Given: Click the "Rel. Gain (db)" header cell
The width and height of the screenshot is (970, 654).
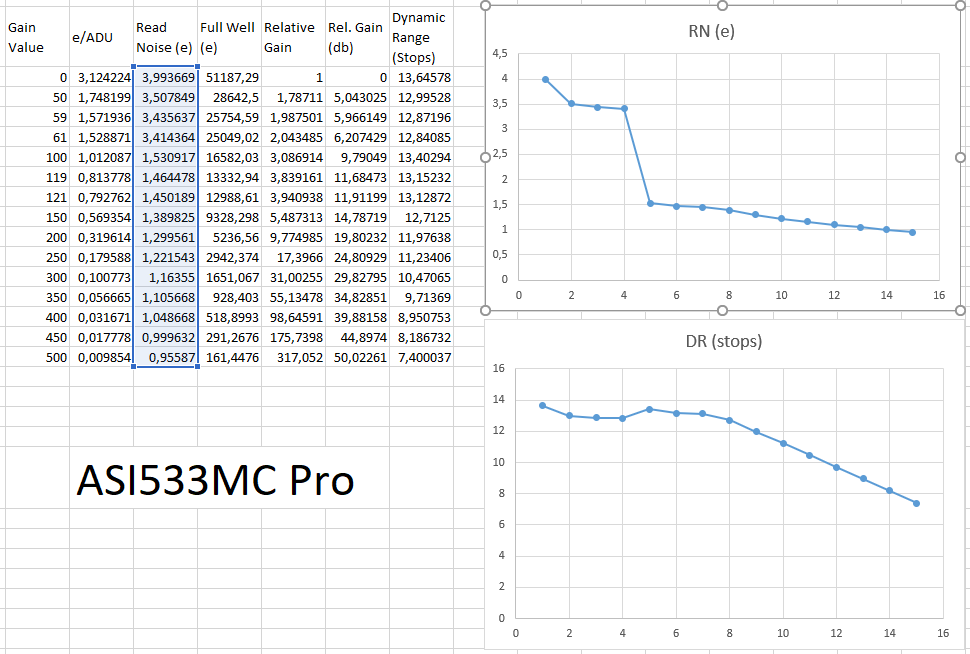Looking at the screenshot, I should coord(357,37).
